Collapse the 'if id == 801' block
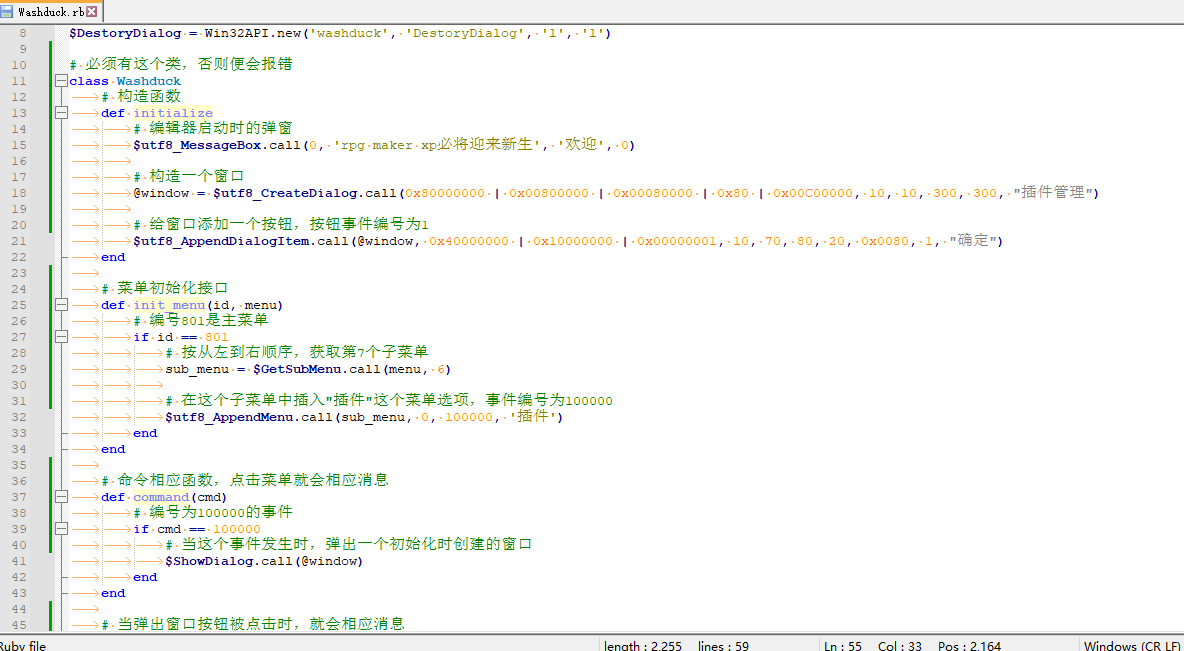Screen dimensions: 1184x651 pyautogui.click(x=61, y=337)
